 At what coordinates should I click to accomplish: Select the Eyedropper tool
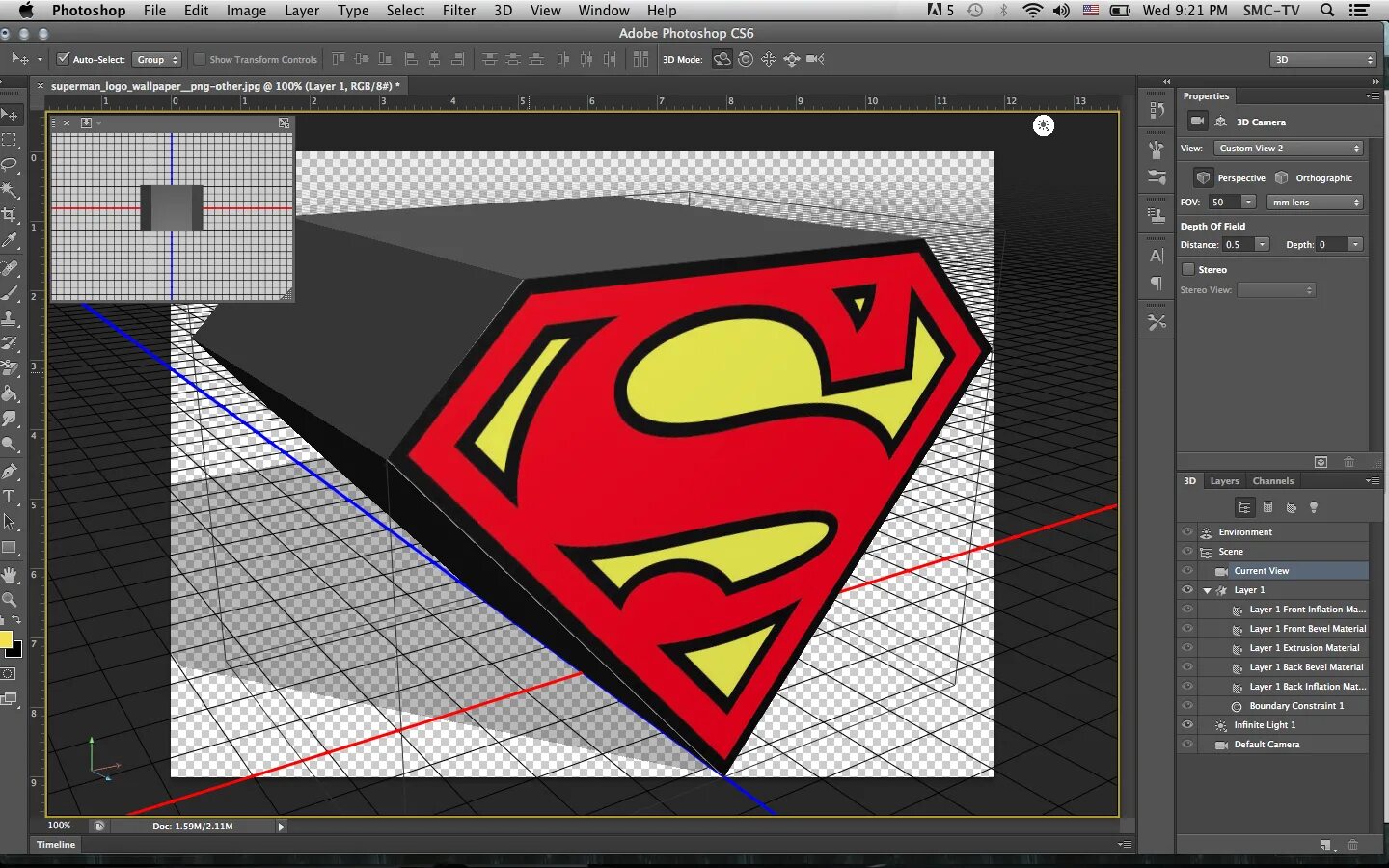click(x=10, y=240)
